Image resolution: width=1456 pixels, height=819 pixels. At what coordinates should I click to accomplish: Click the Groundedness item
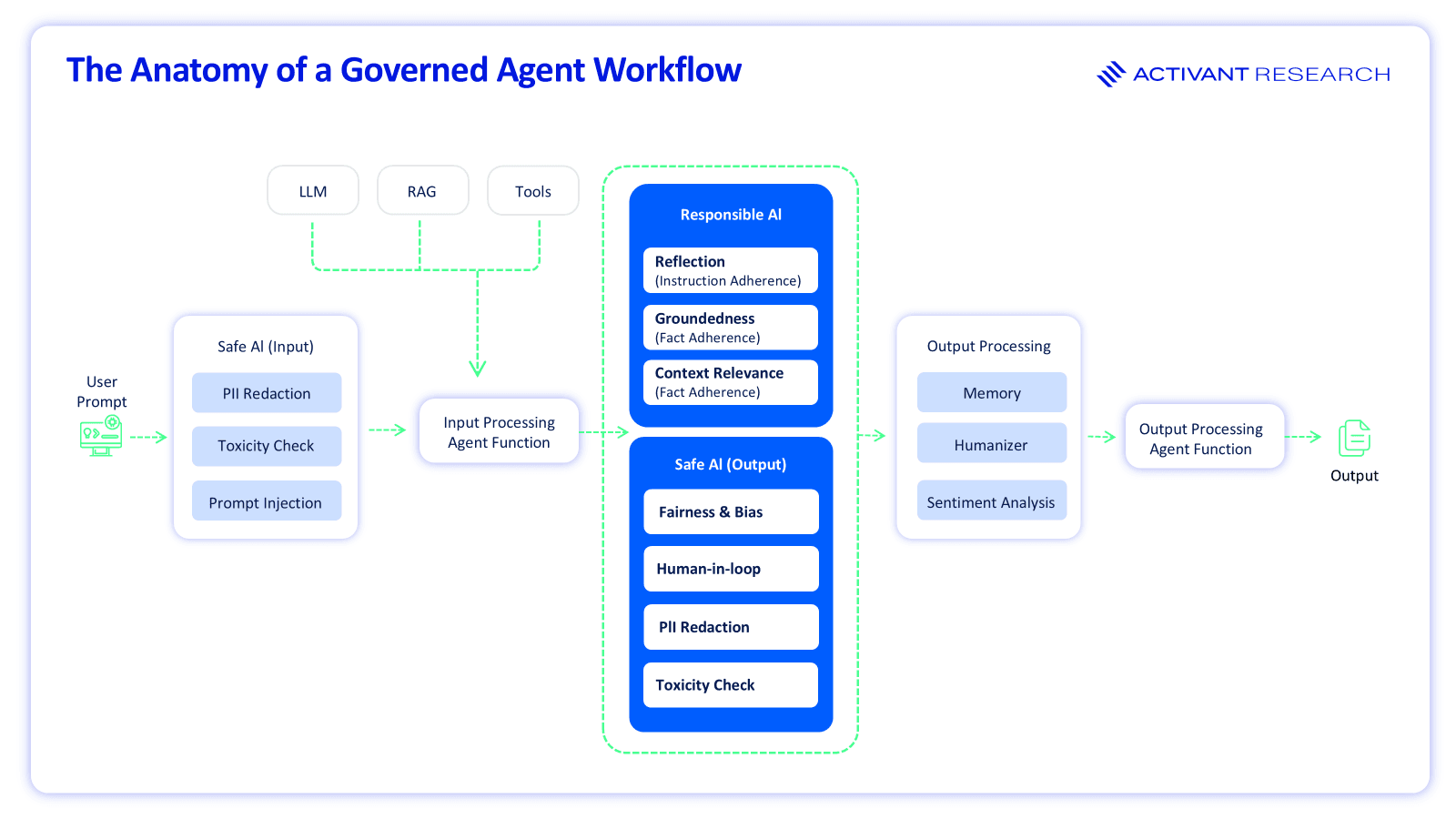731,328
